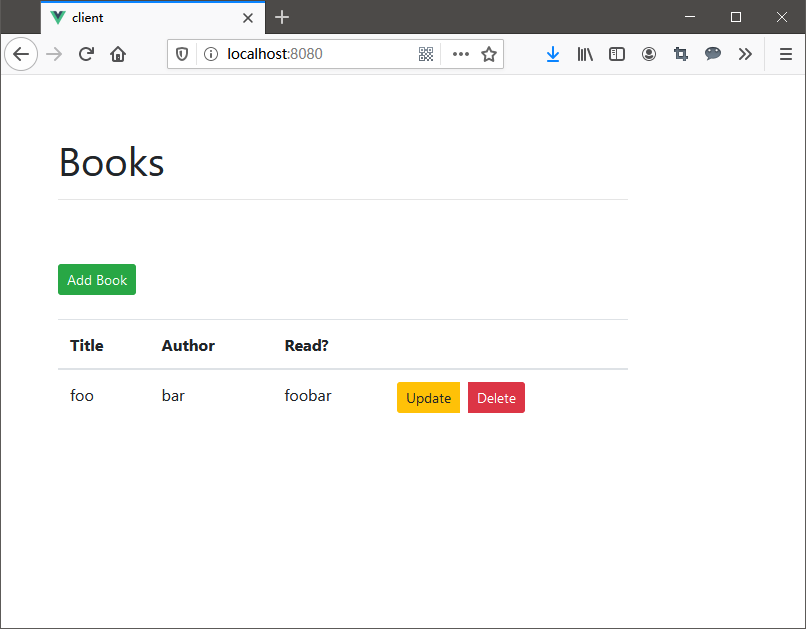Open the Firefox Account menu
Image resolution: width=806 pixels, height=629 pixels.
pyautogui.click(x=649, y=54)
